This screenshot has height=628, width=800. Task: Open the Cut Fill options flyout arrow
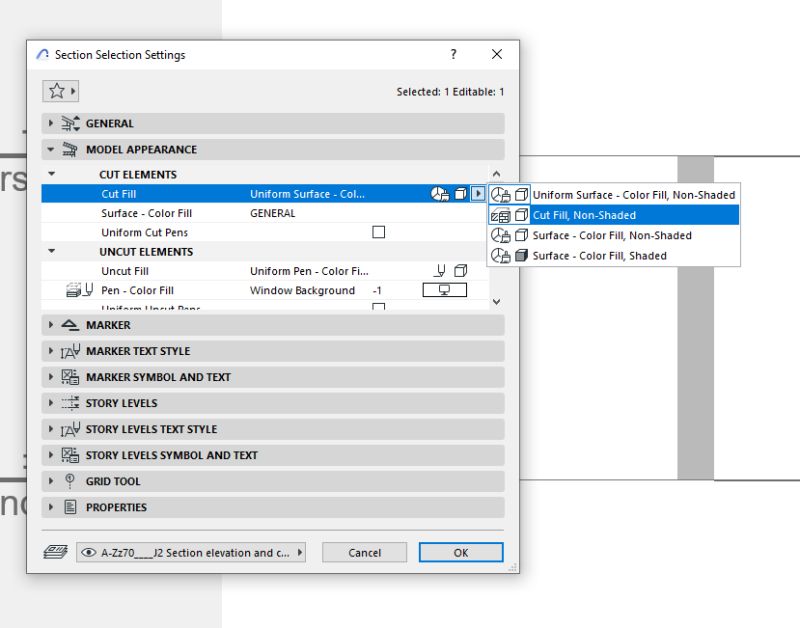[477, 194]
